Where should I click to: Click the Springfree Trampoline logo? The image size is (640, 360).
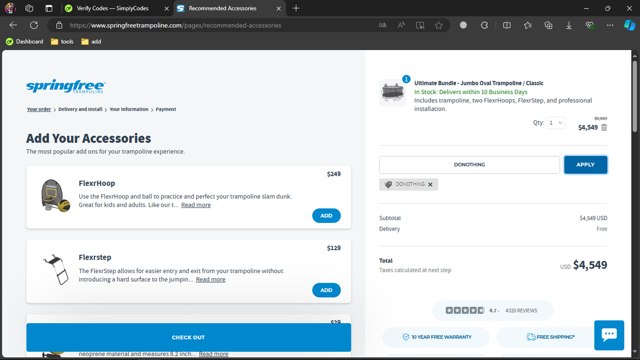(x=66, y=86)
